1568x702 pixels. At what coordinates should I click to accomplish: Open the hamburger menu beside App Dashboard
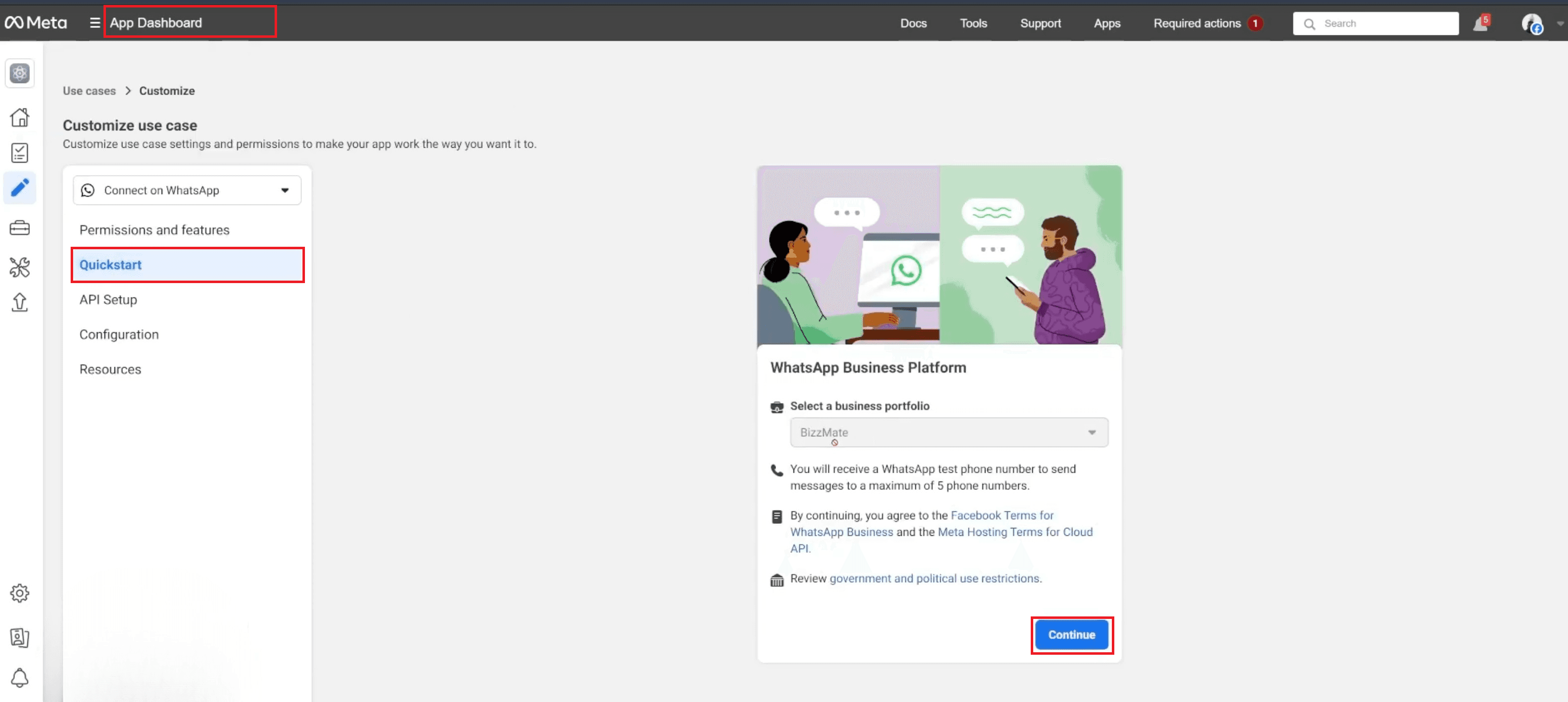[95, 22]
